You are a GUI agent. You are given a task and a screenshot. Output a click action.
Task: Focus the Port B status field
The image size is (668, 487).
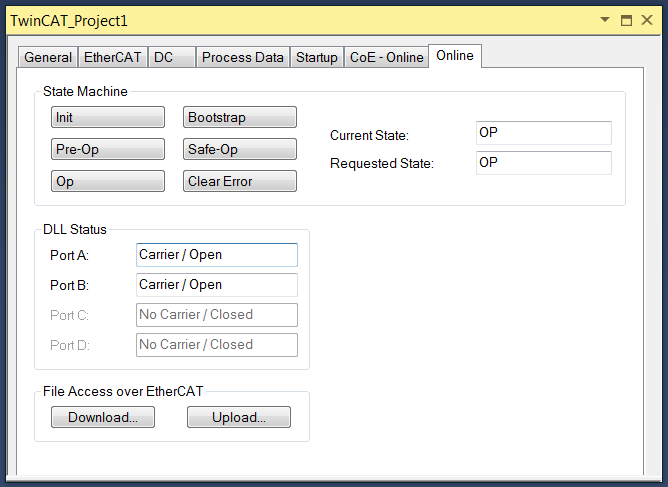(x=217, y=285)
